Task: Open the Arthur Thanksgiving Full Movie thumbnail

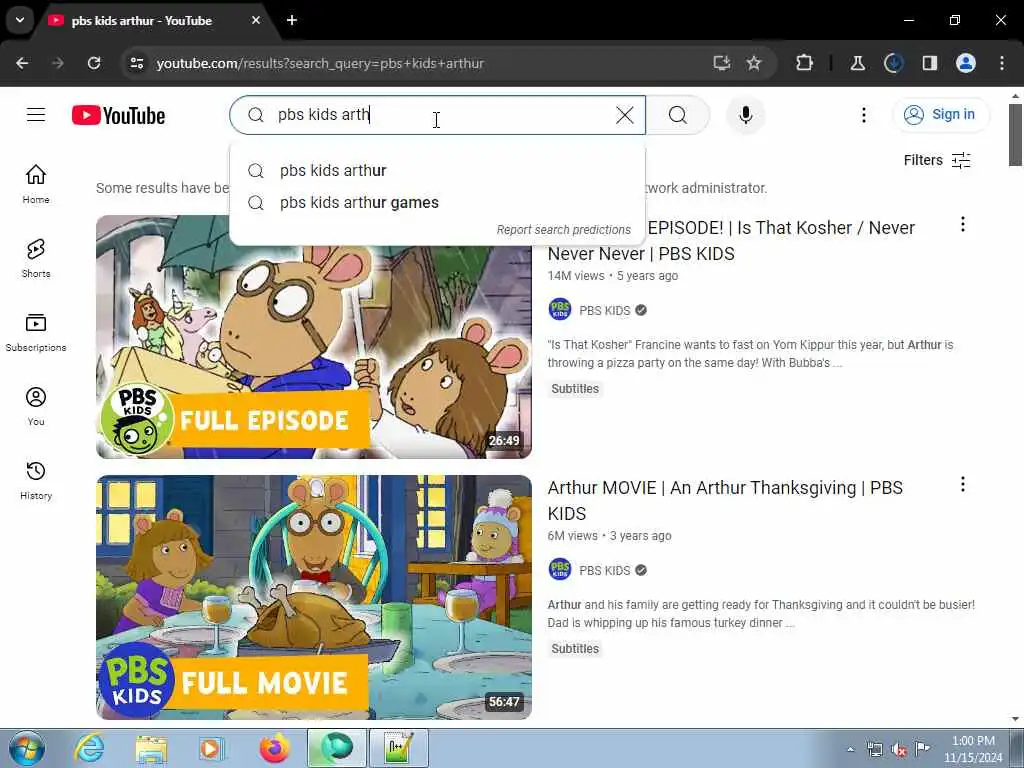Action: 313,598
